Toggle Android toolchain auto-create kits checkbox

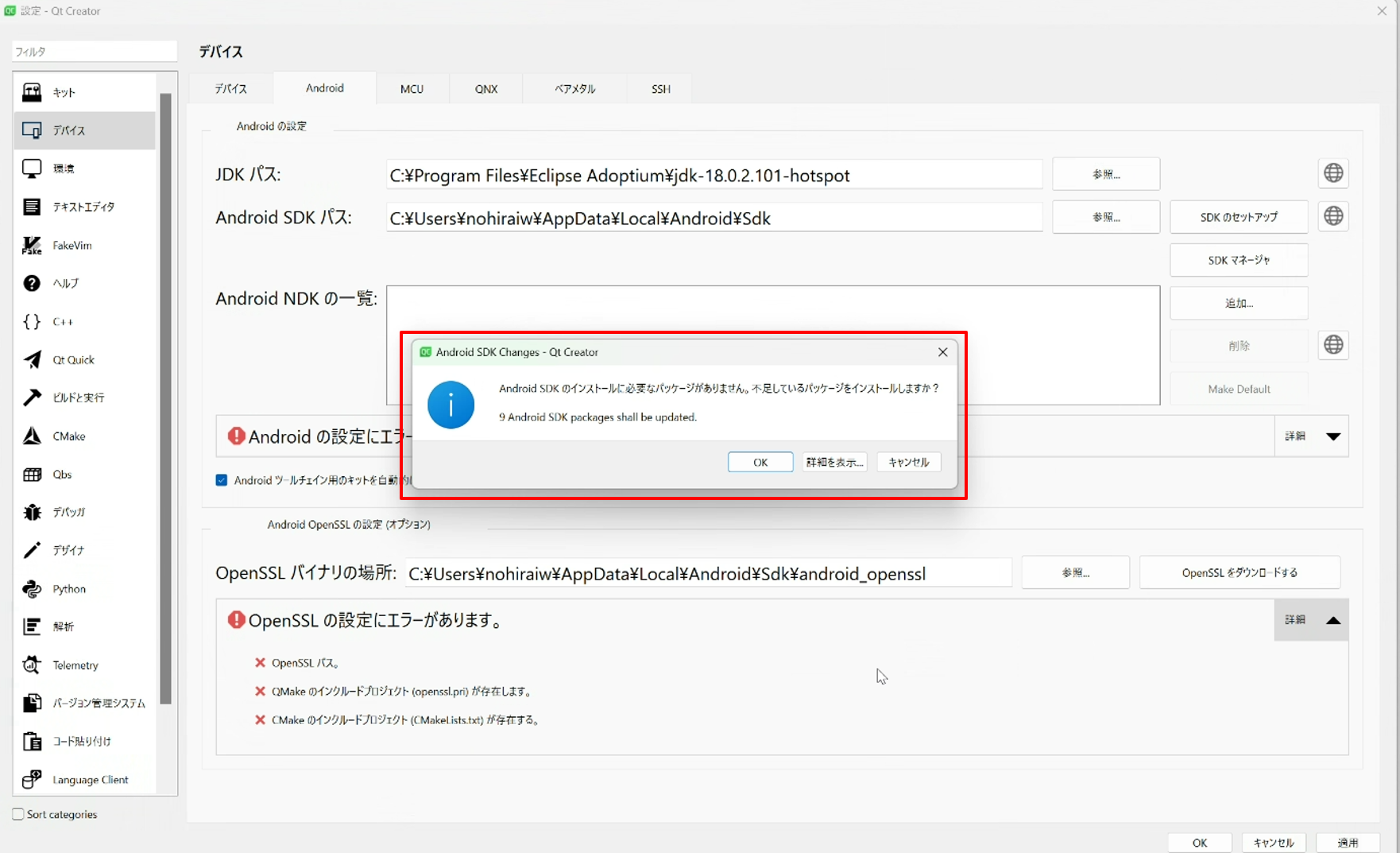click(x=222, y=480)
